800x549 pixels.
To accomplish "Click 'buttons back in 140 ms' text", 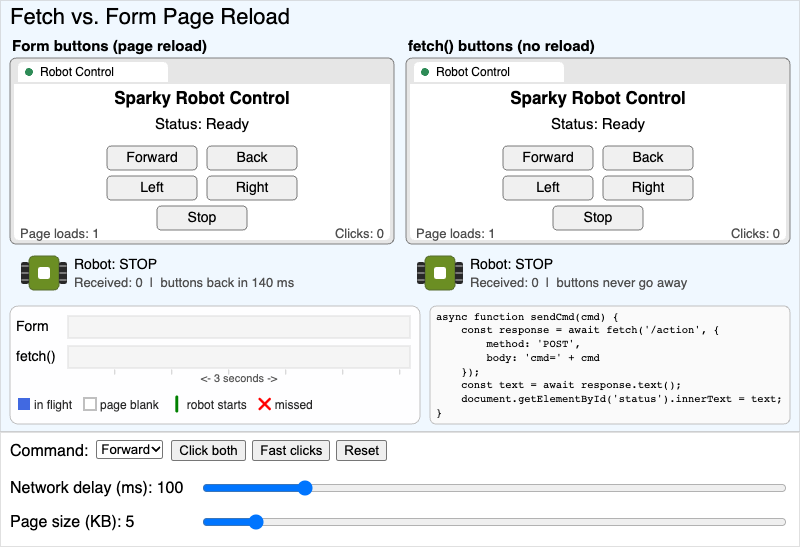I will click(227, 283).
